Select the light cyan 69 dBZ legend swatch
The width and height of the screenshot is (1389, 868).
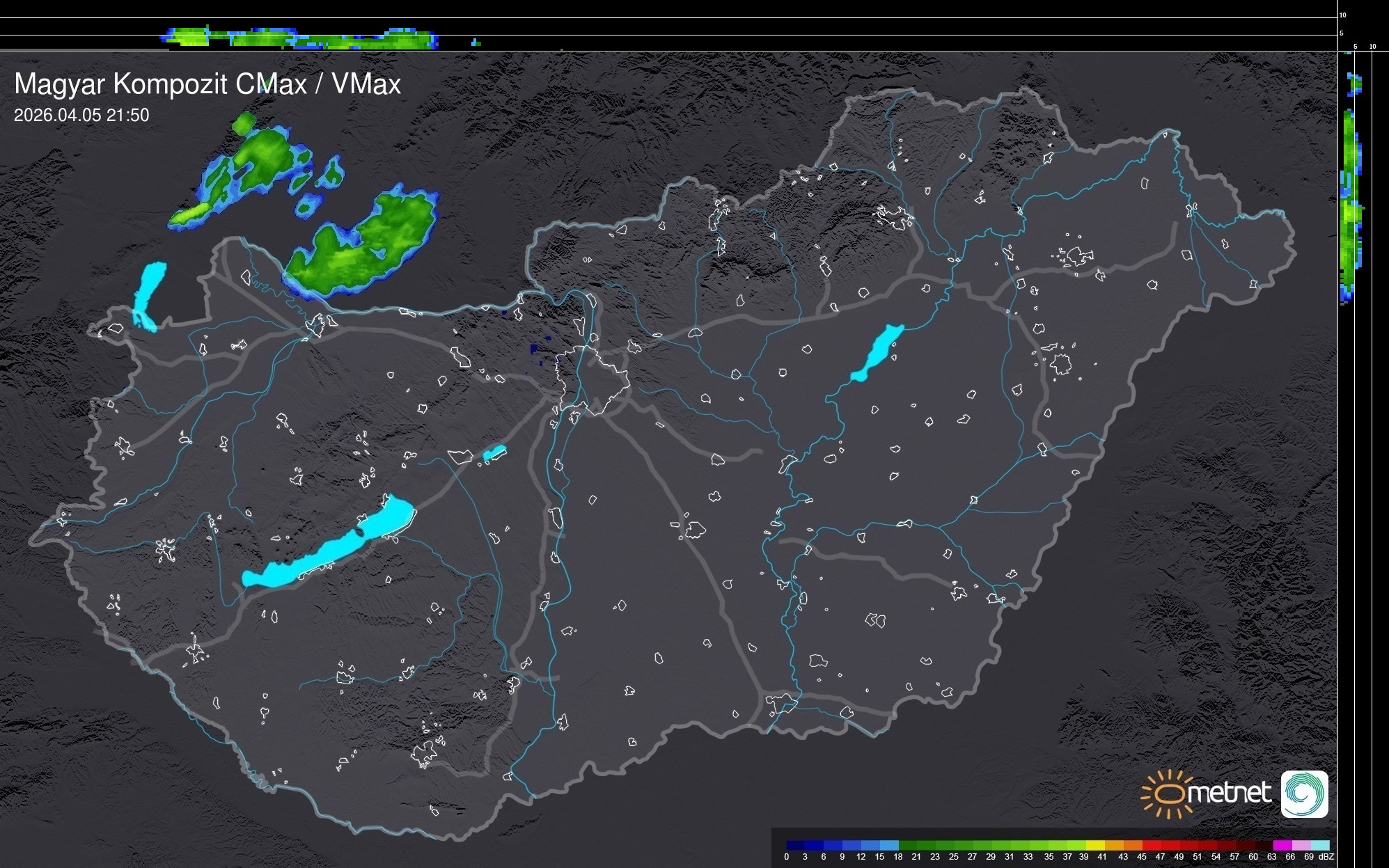1319,845
